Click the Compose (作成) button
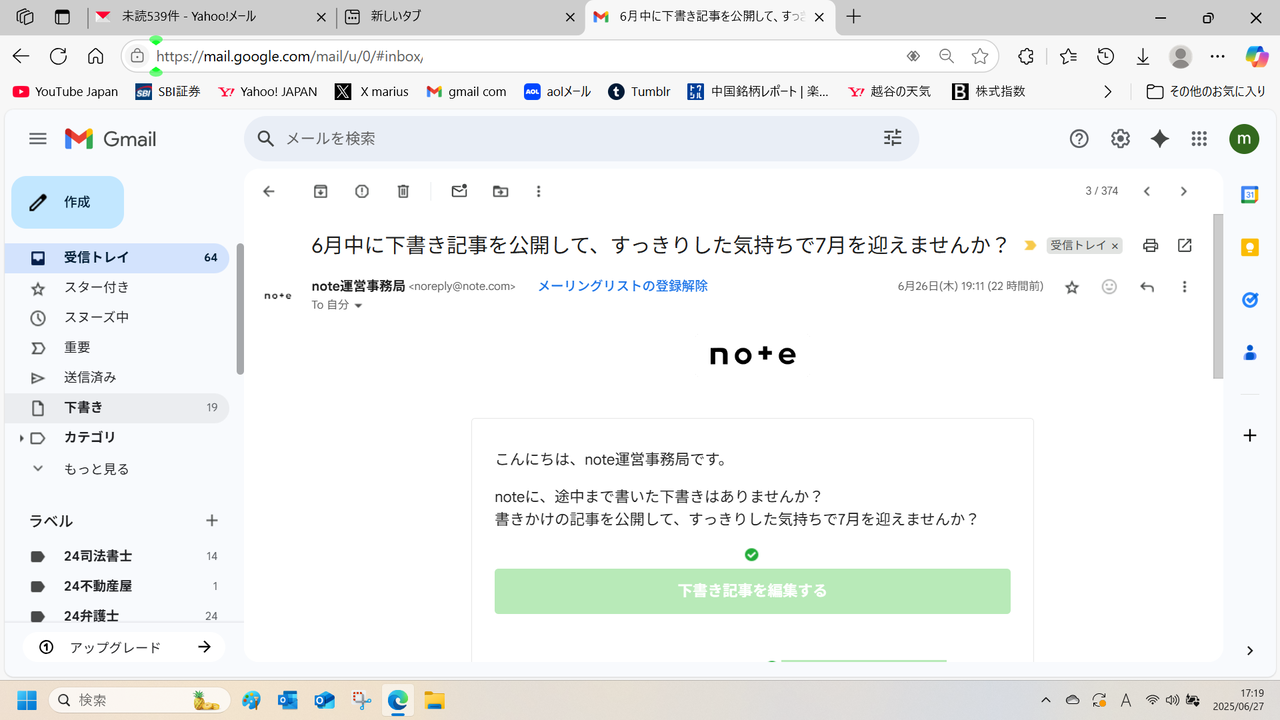 pos(67,202)
